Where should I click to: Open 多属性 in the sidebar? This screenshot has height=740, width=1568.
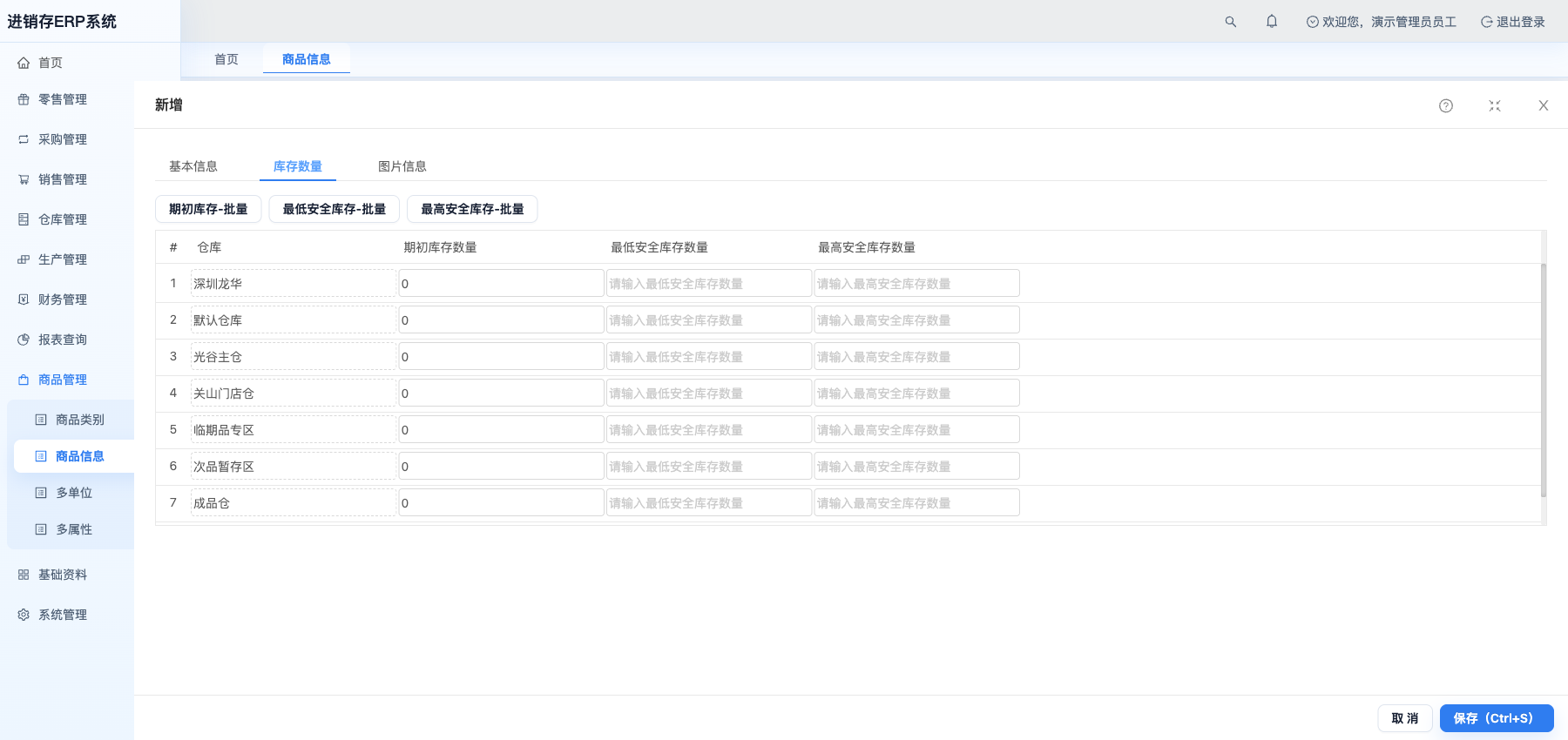pos(74,529)
